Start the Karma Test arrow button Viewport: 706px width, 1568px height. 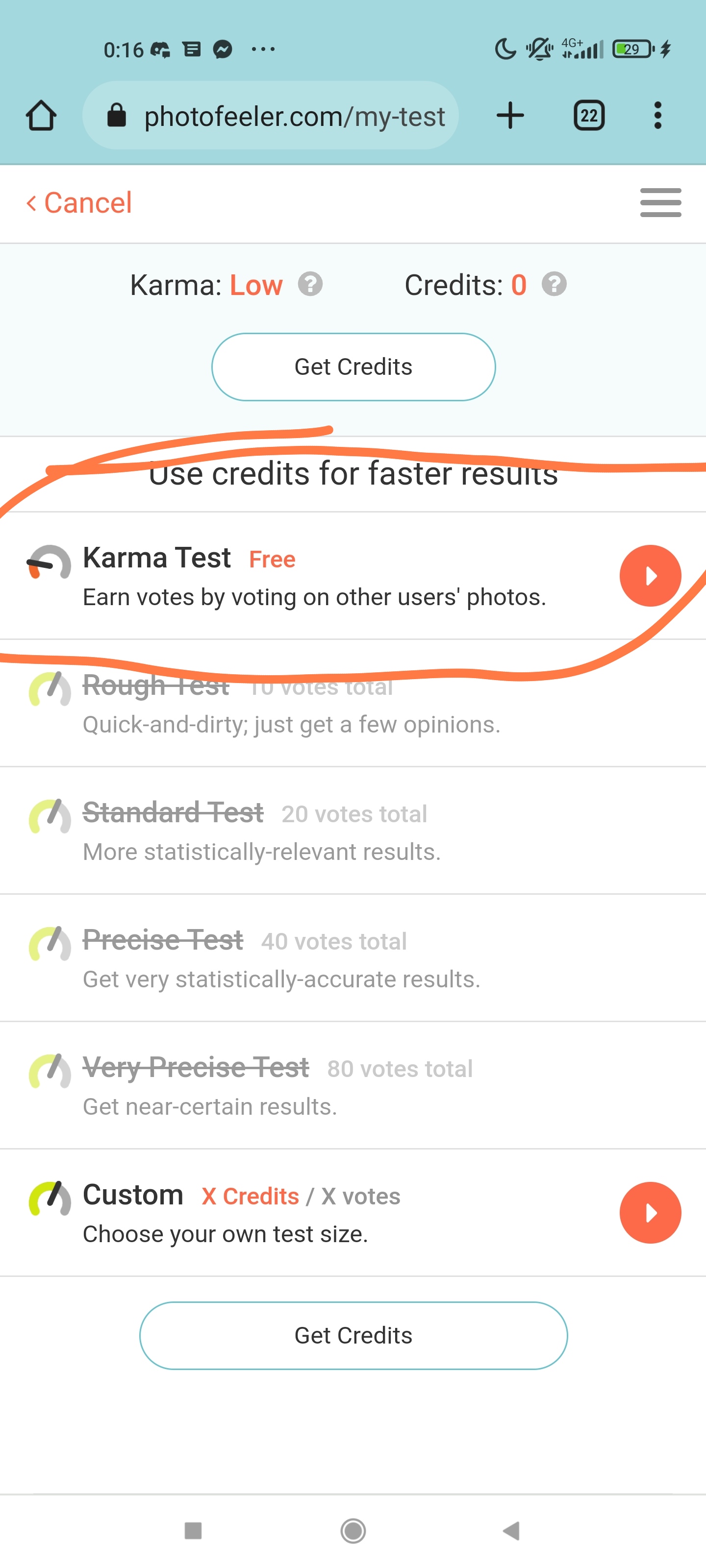pos(650,575)
